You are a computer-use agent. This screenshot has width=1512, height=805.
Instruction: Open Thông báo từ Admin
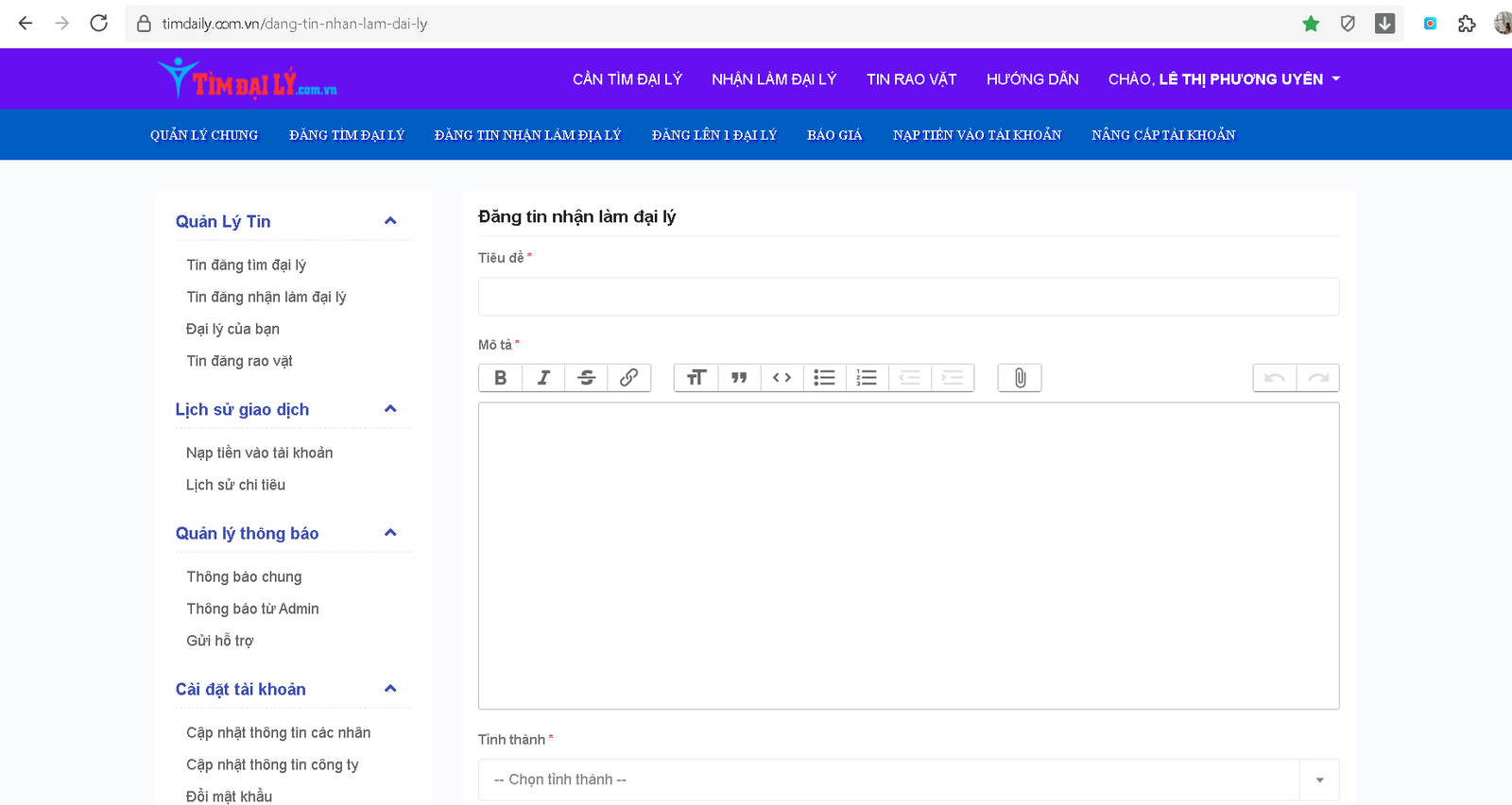253,609
